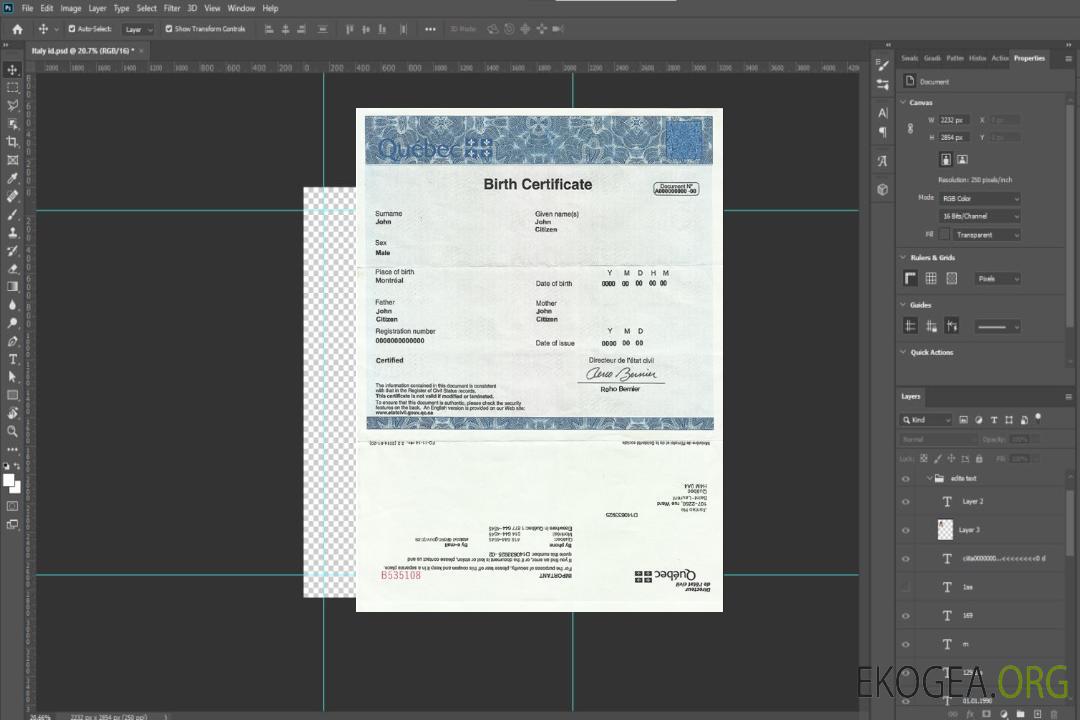
Task: Click the Layer 3 thumbnail
Action: pos(946,529)
